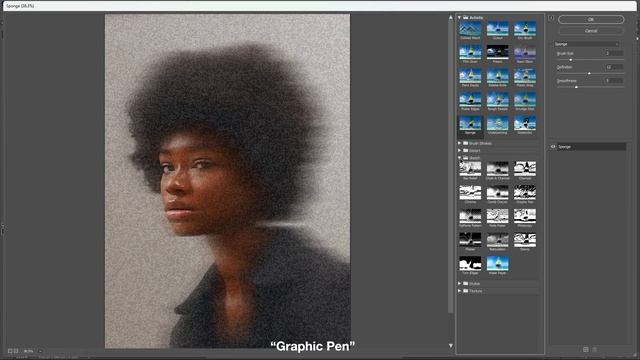Add a new effect layer
The height and width of the screenshot is (360, 640).
click(586, 350)
